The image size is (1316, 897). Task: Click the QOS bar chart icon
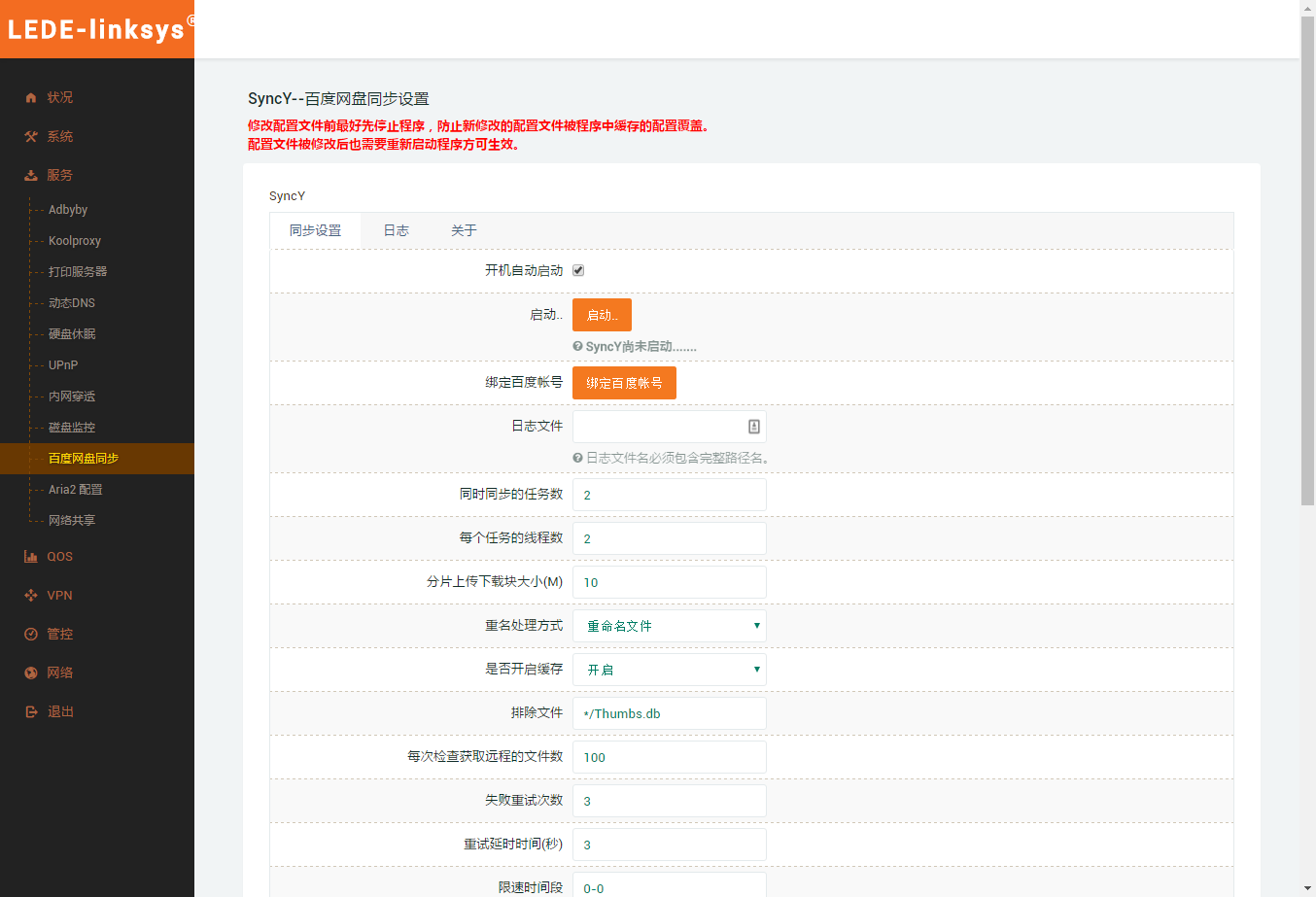coord(31,557)
